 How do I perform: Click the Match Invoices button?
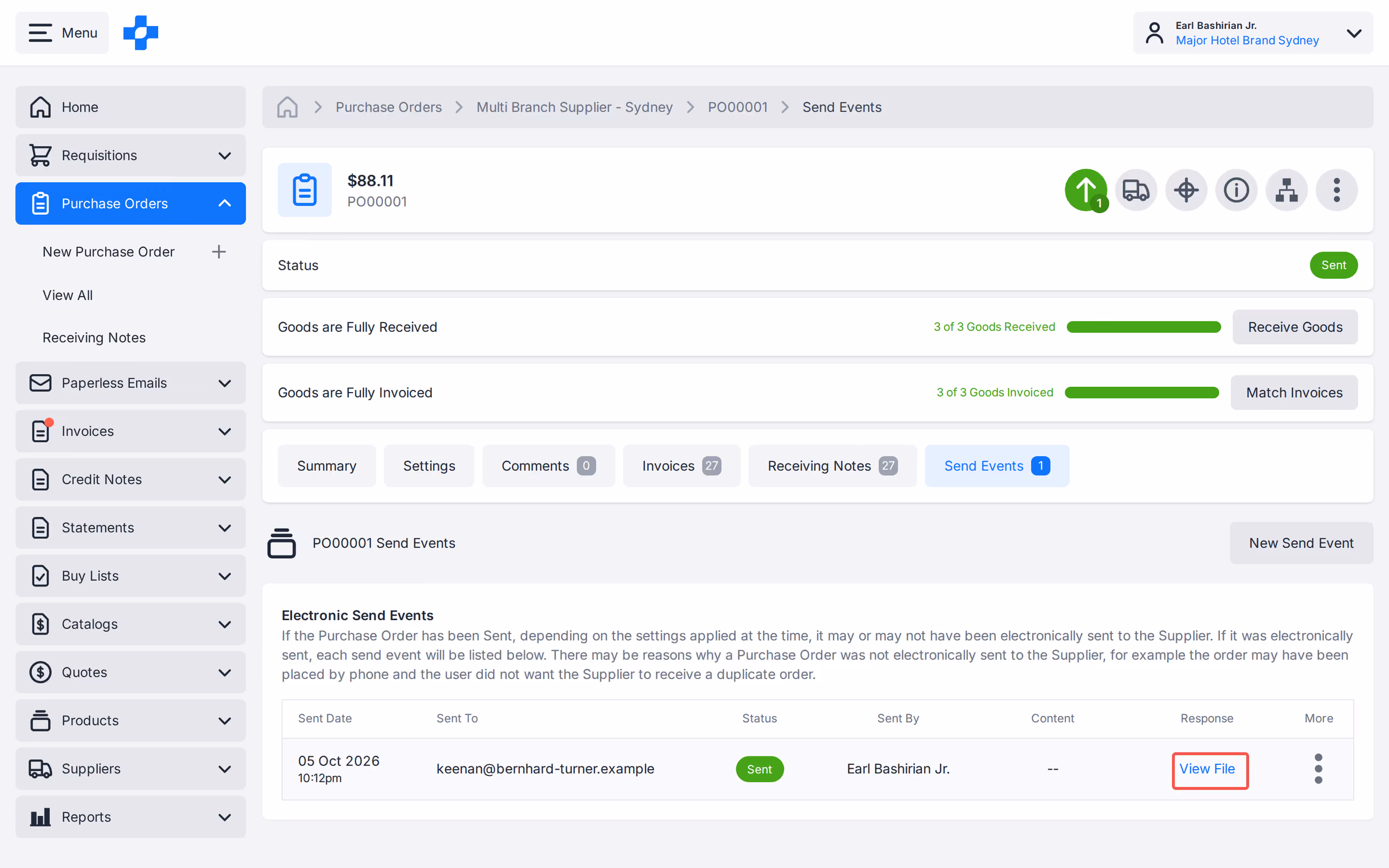[x=1294, y=393]
